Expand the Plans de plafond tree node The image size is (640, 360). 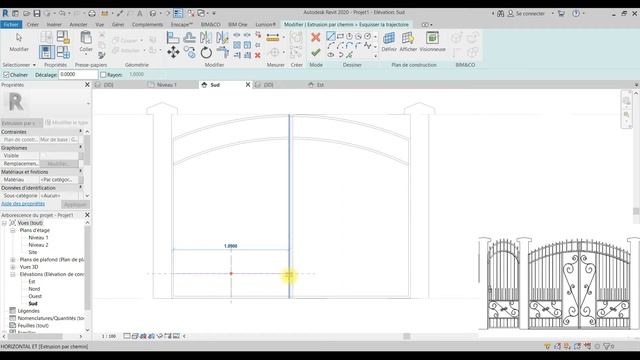click(x=13, y=260)
